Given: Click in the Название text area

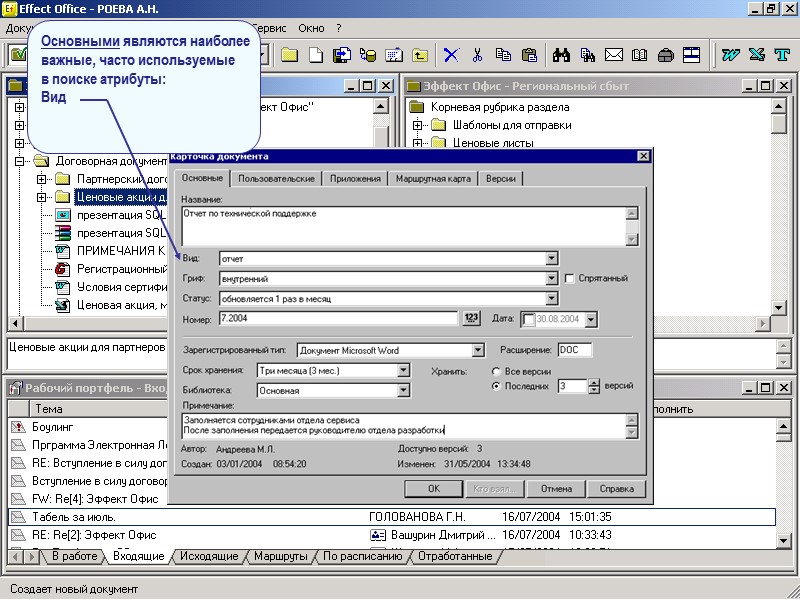Looking at the screenshot, I should click(404, 226).
